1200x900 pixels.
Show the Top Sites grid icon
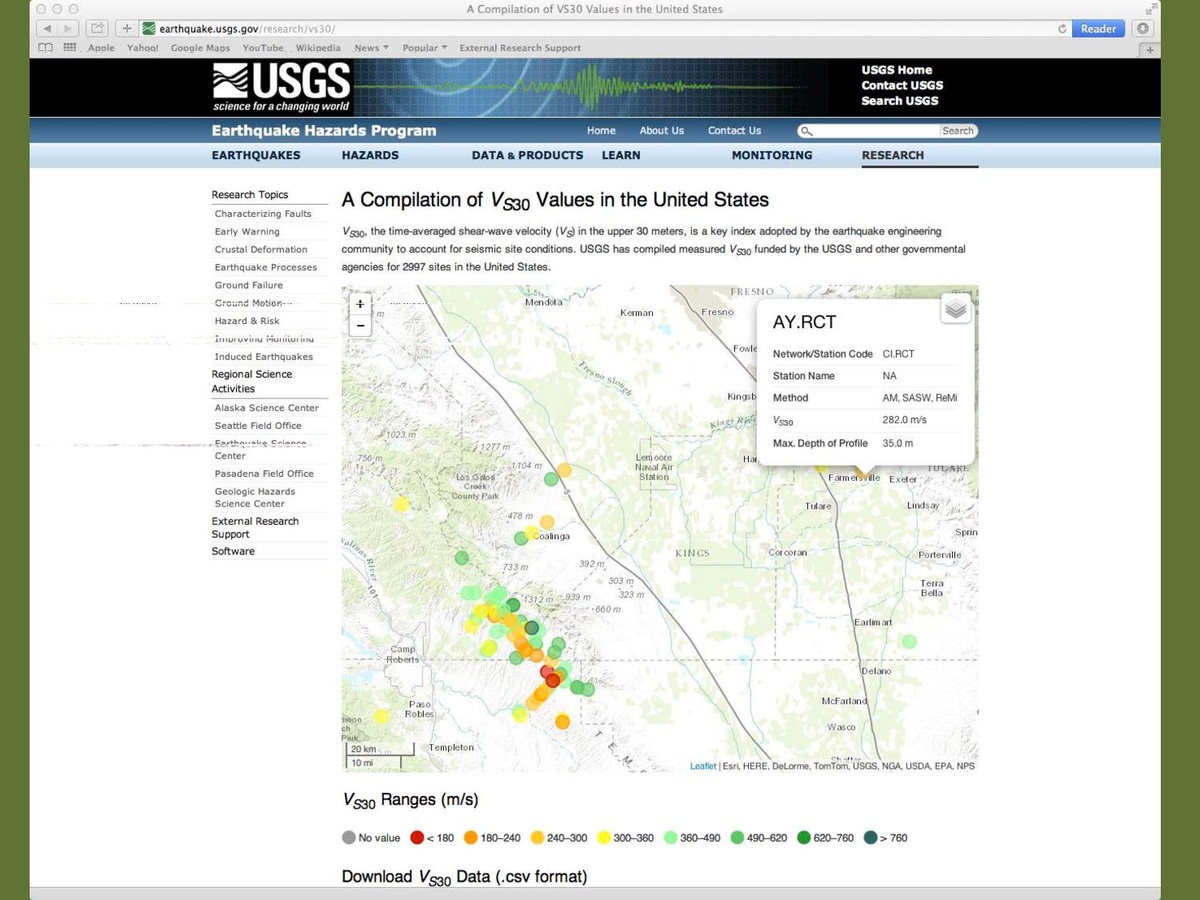[x=70, y=48]
